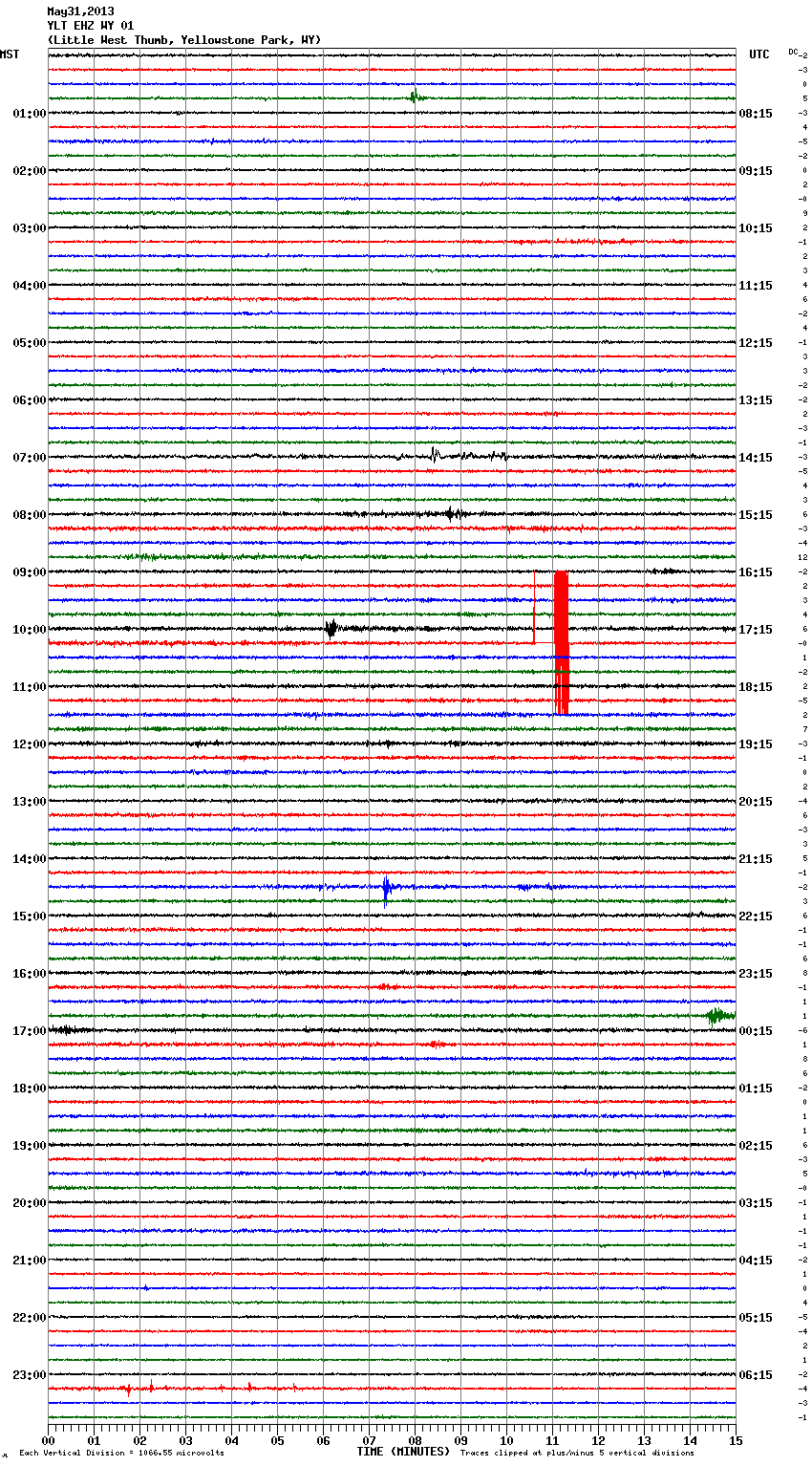Viewport: 812px width, 1466px height.
Task: Click the blue seismic spike near 14:30 trace
Action: click(386, 890)
